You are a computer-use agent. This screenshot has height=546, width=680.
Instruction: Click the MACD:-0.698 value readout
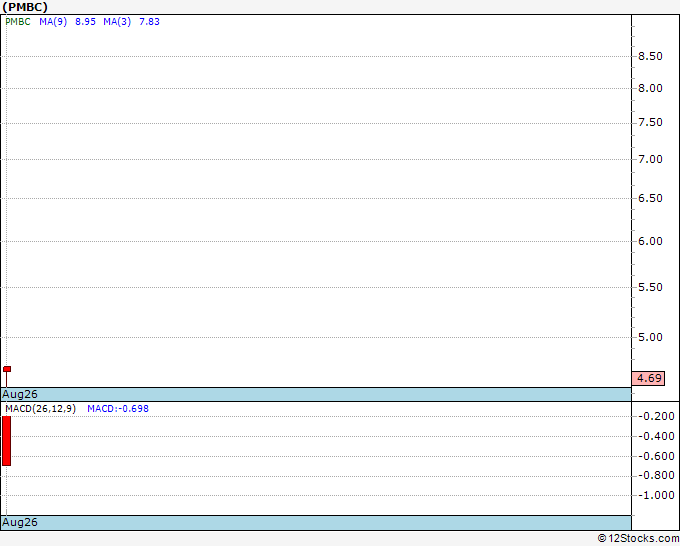(x=118, y=409)
